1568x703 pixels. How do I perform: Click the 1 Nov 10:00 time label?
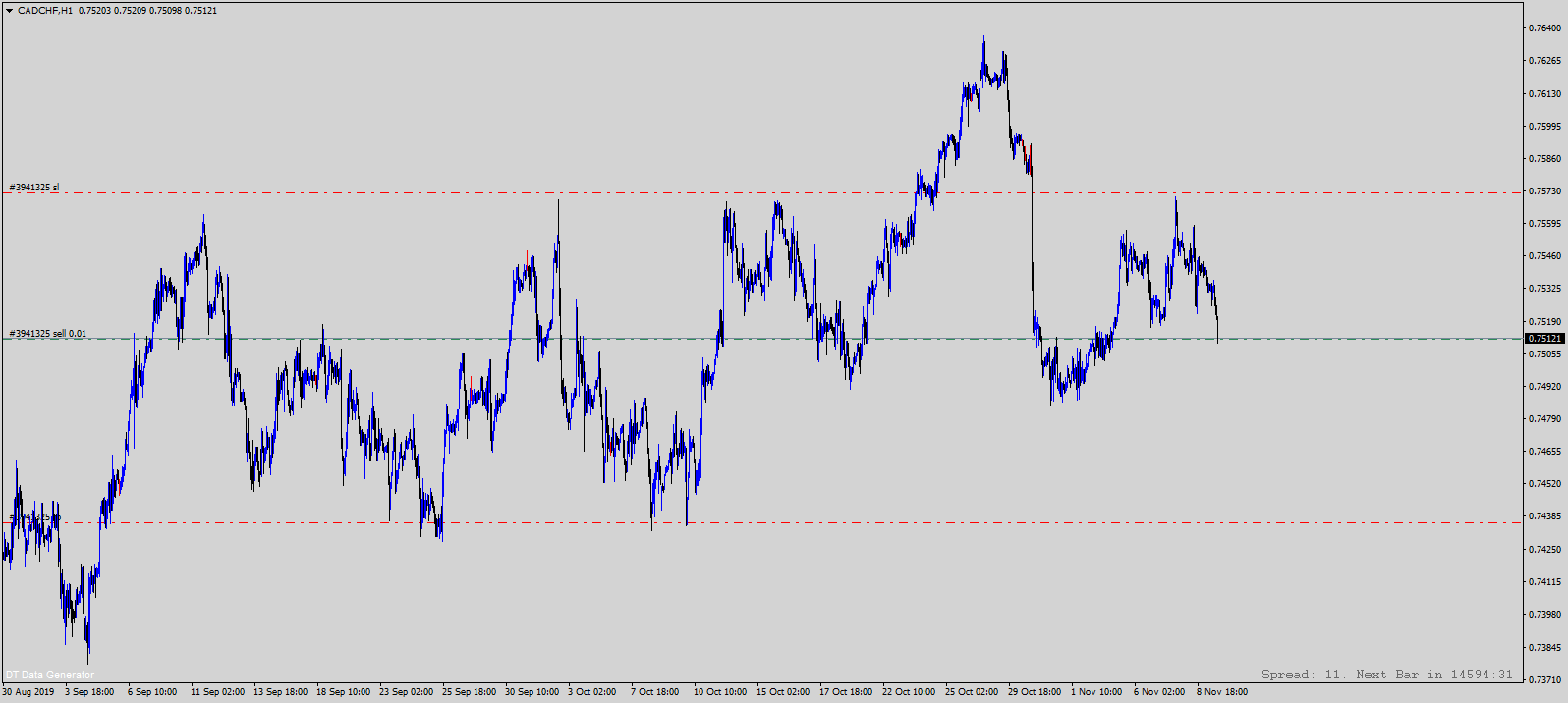(x=1096, y=692)
